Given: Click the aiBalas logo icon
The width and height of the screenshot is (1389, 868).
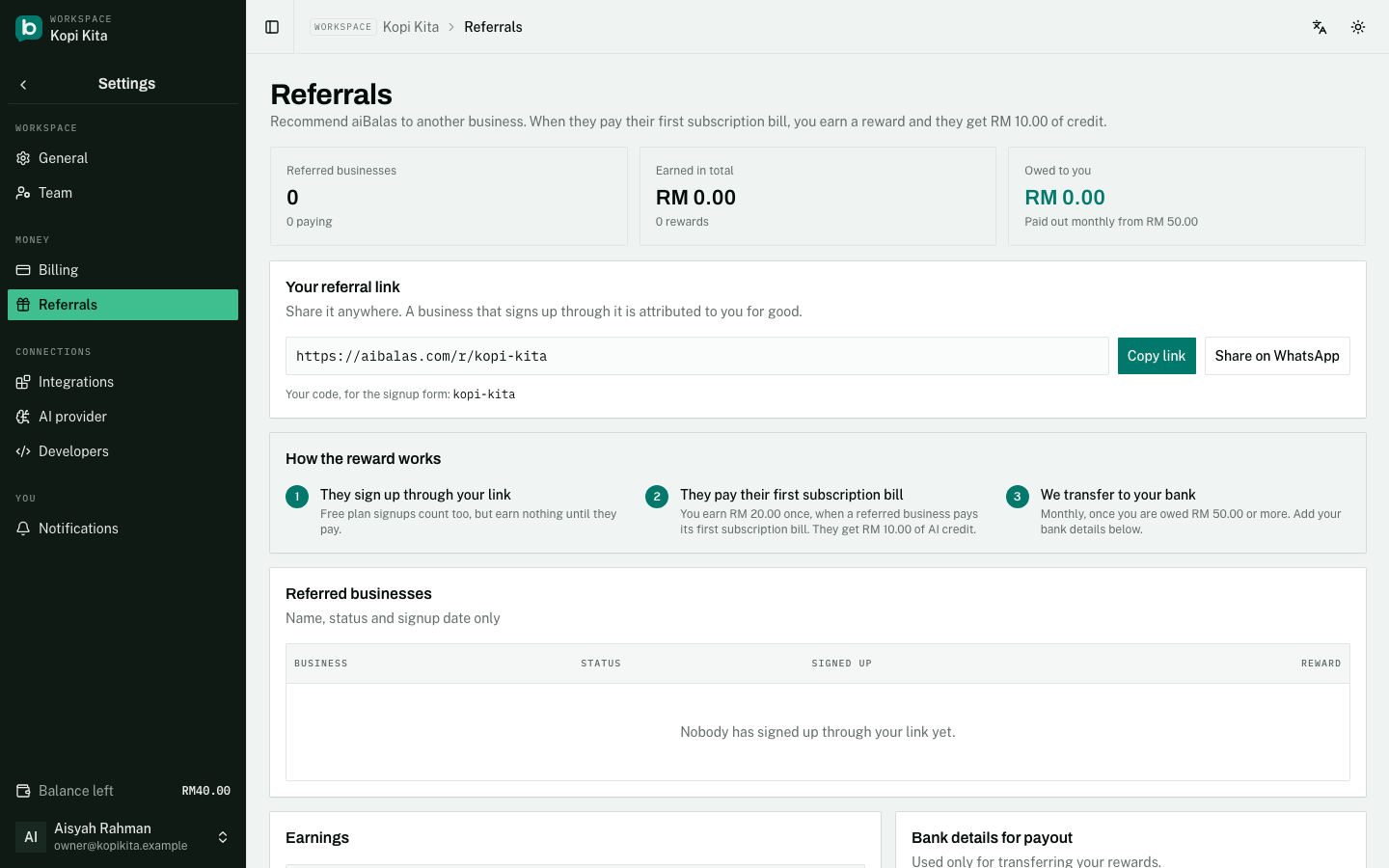Looking at the screenshot, I should click(29, 28).
